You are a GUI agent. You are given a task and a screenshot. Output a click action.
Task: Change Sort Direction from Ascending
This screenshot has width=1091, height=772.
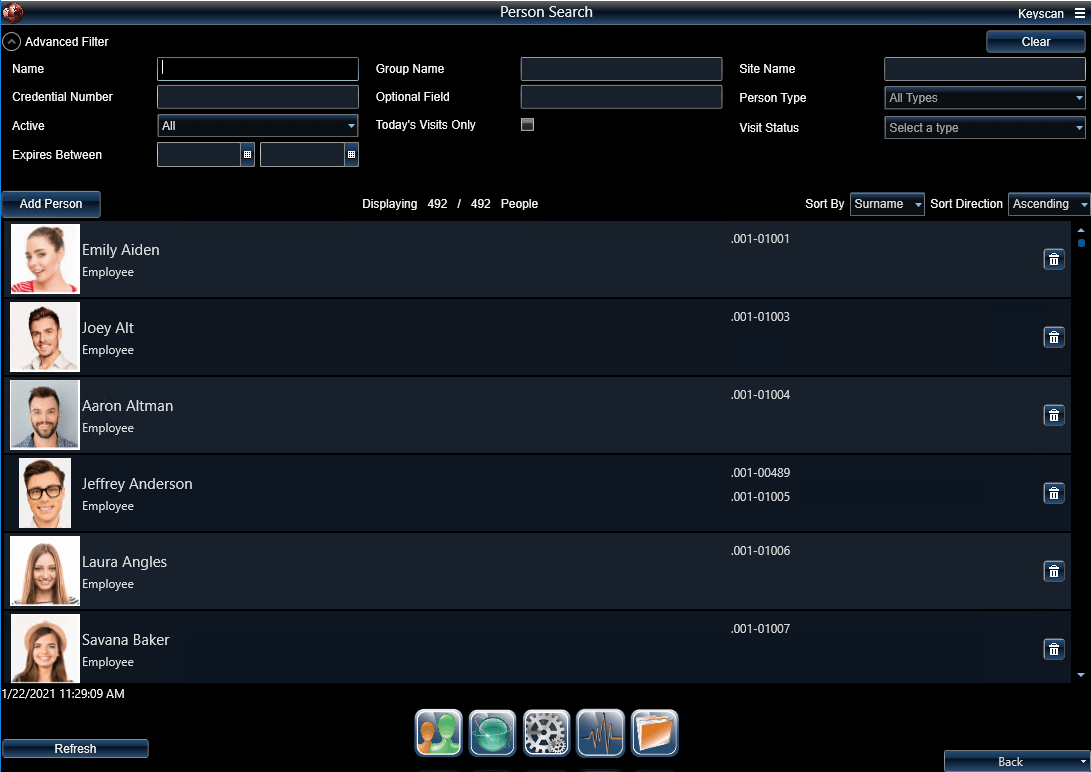click(1049, 204)
